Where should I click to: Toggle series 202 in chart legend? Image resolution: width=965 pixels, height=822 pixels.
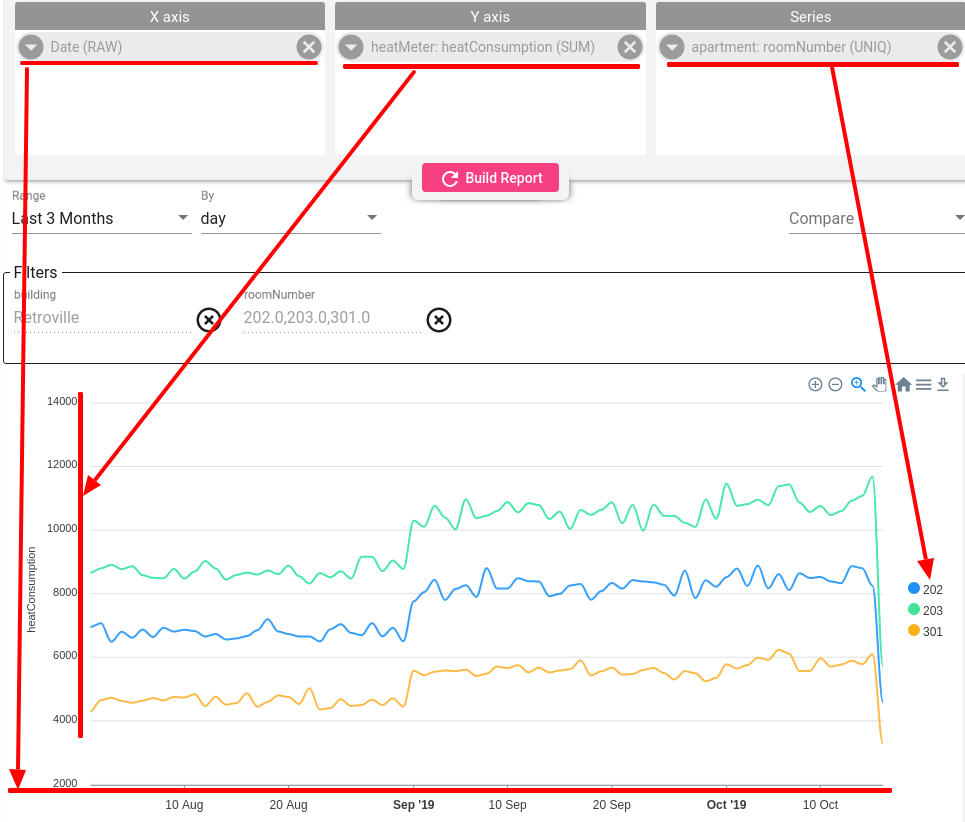(x=925, y=589)
